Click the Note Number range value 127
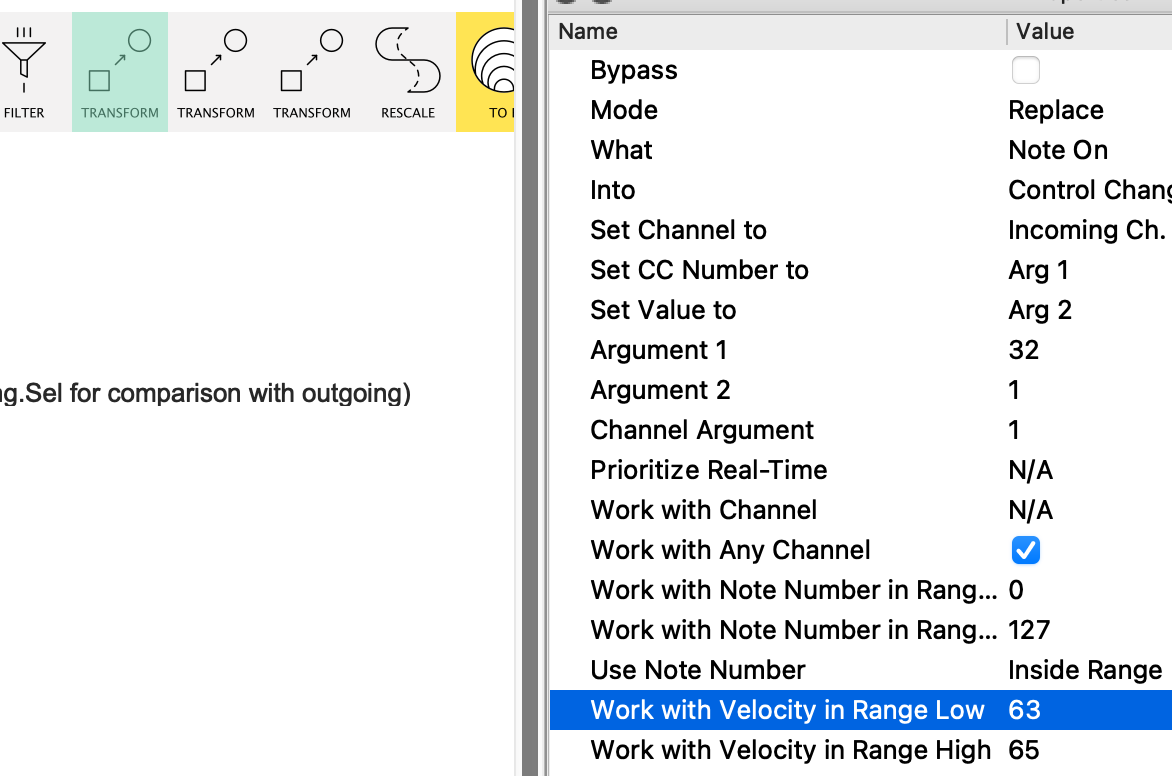 (1029, 630)
